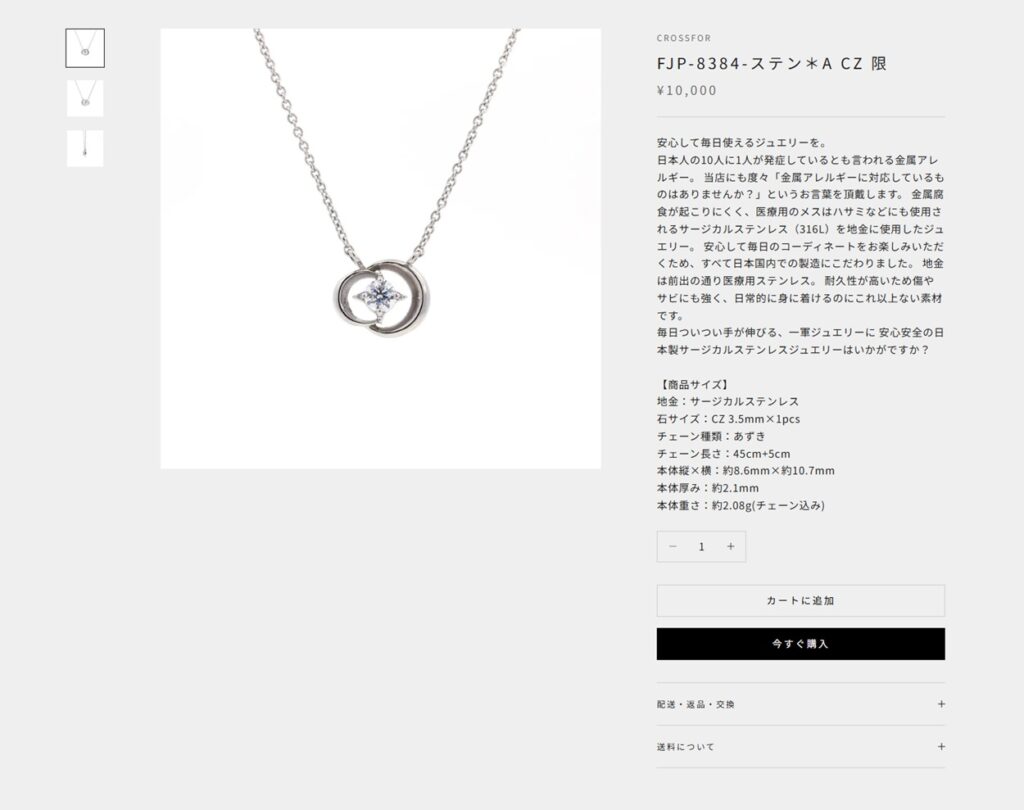Click the 安心して毎日使えるジュエリーを description line
Image resolution: width=1024 pixels, height=810 pixels.
(x=743, y=142)
